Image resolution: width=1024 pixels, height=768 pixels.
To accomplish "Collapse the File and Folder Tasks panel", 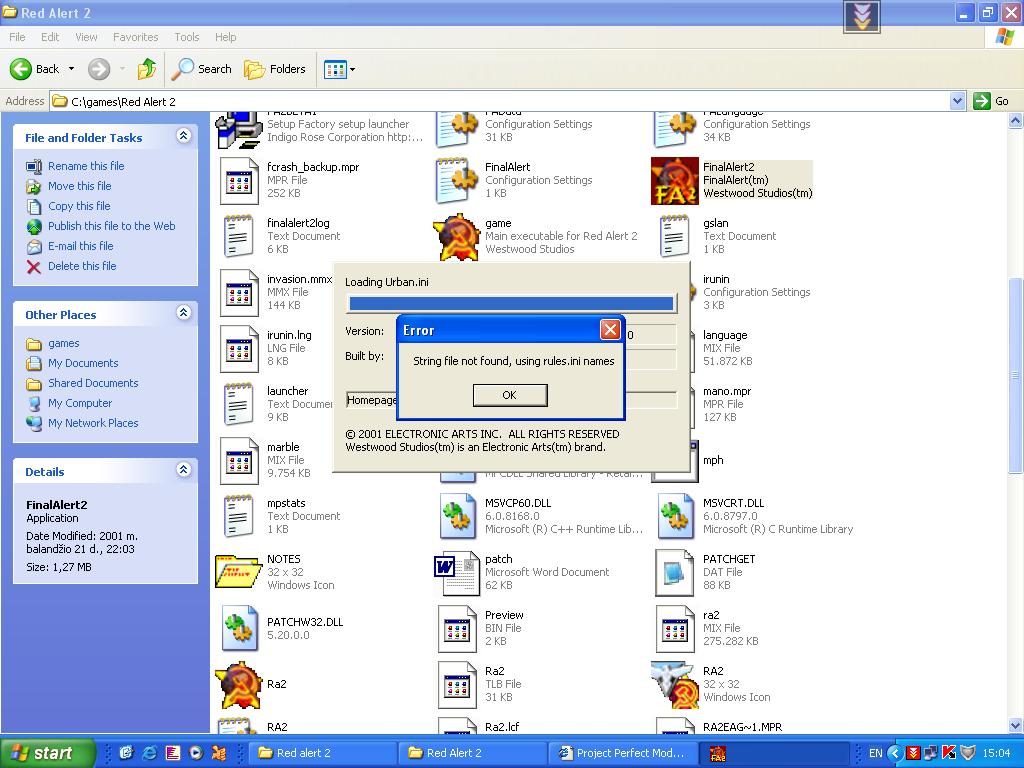I will (184, 136).
